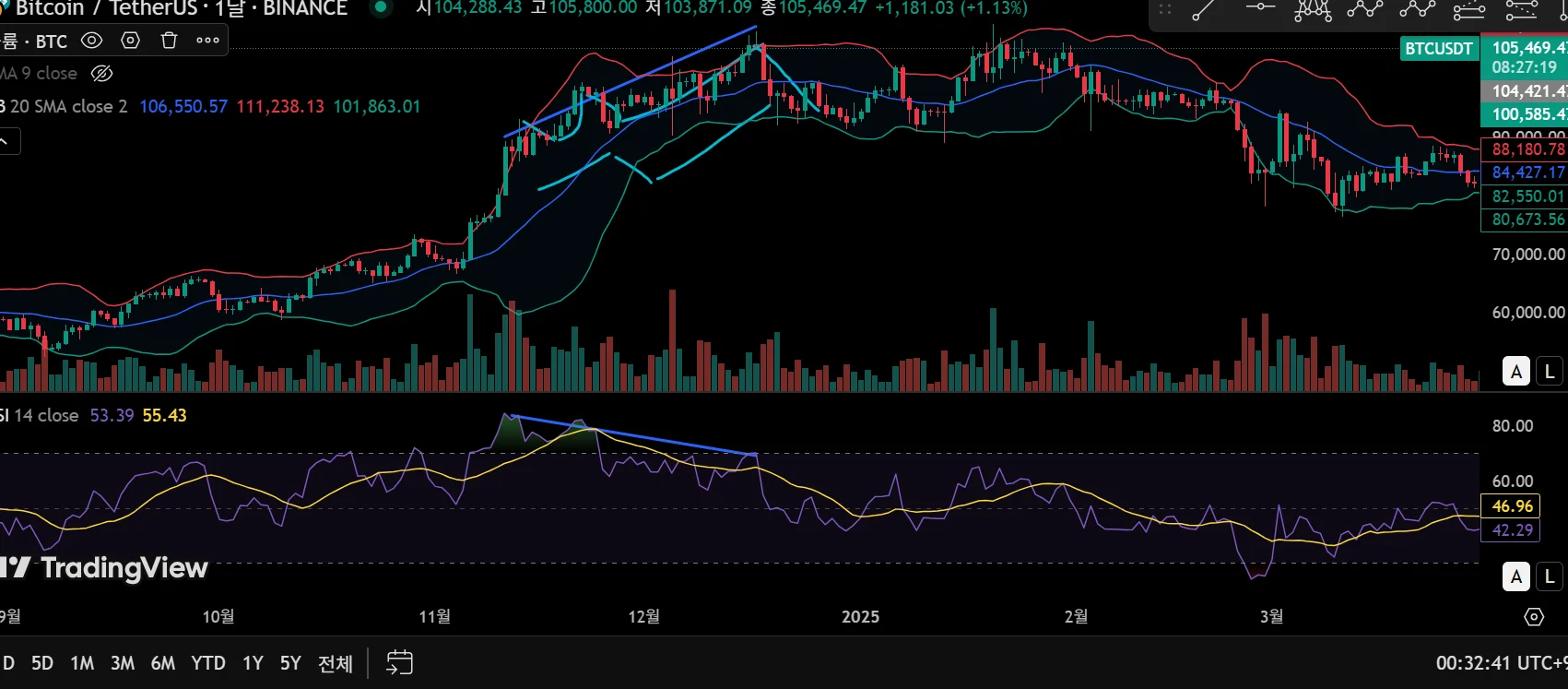Toggle log scale on the price chart pane
The image size is (1568, 689).
click(1550, 372)
